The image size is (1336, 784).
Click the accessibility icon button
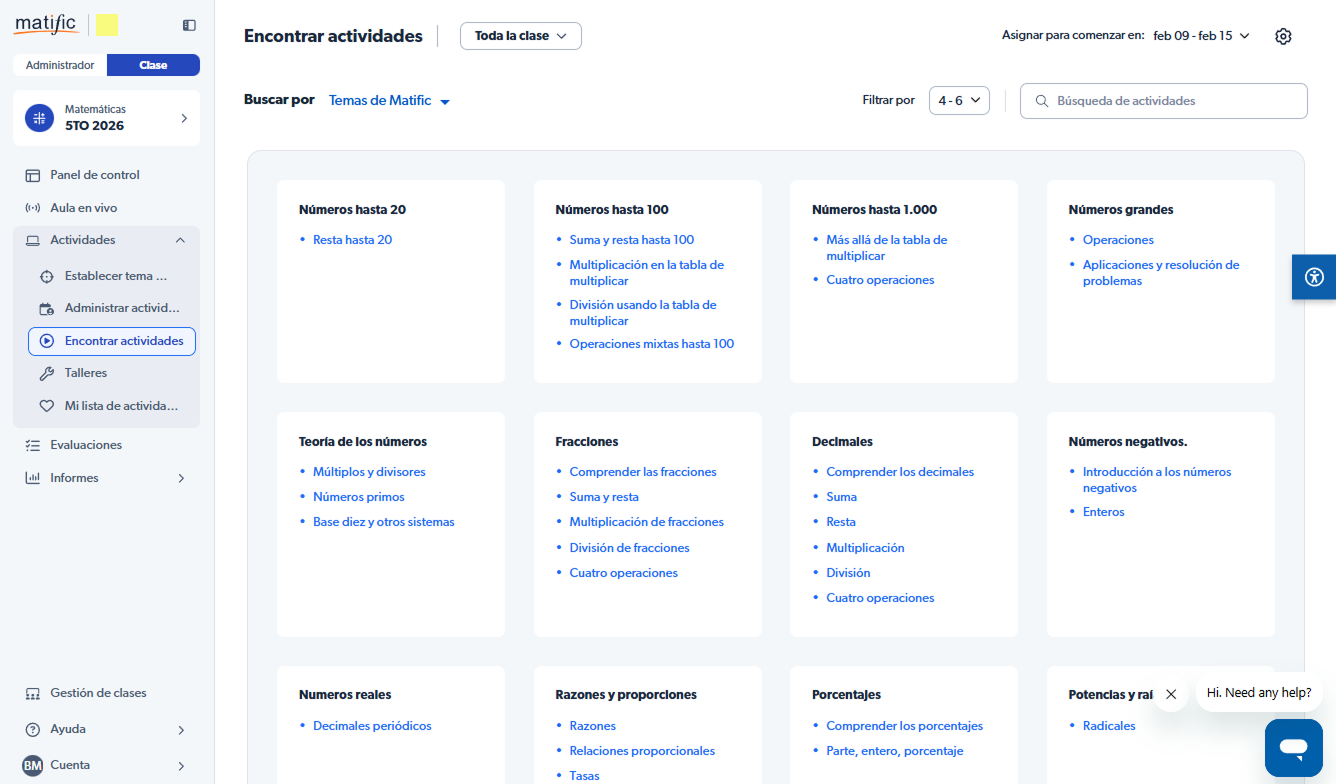point(1313,277)
